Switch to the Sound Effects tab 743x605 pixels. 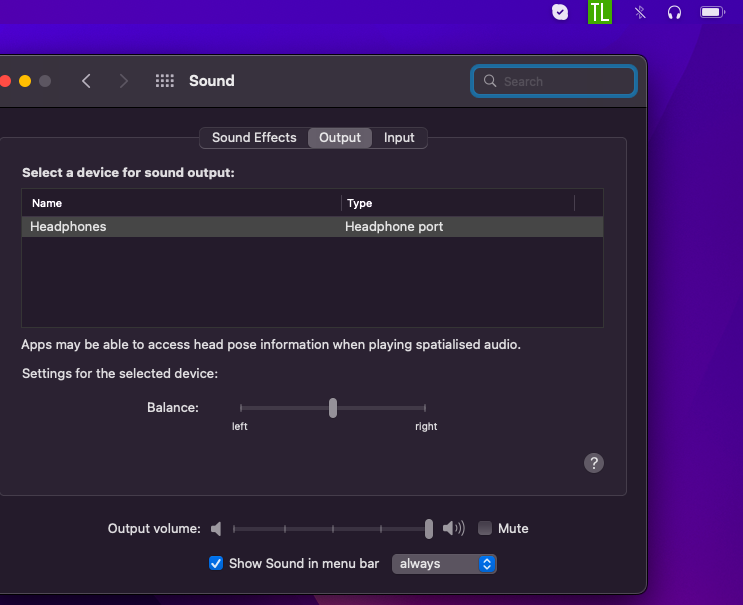[254, 138]
